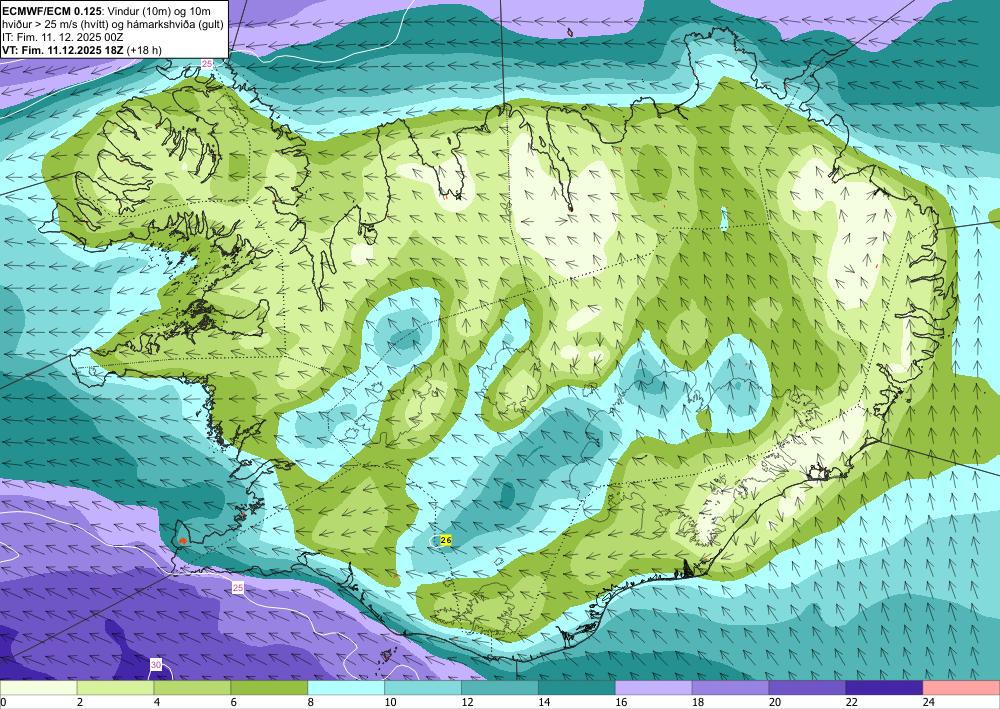Viewport: 1000px width, 709px height.
Task: Click the legend value 8
Action: 311,703
